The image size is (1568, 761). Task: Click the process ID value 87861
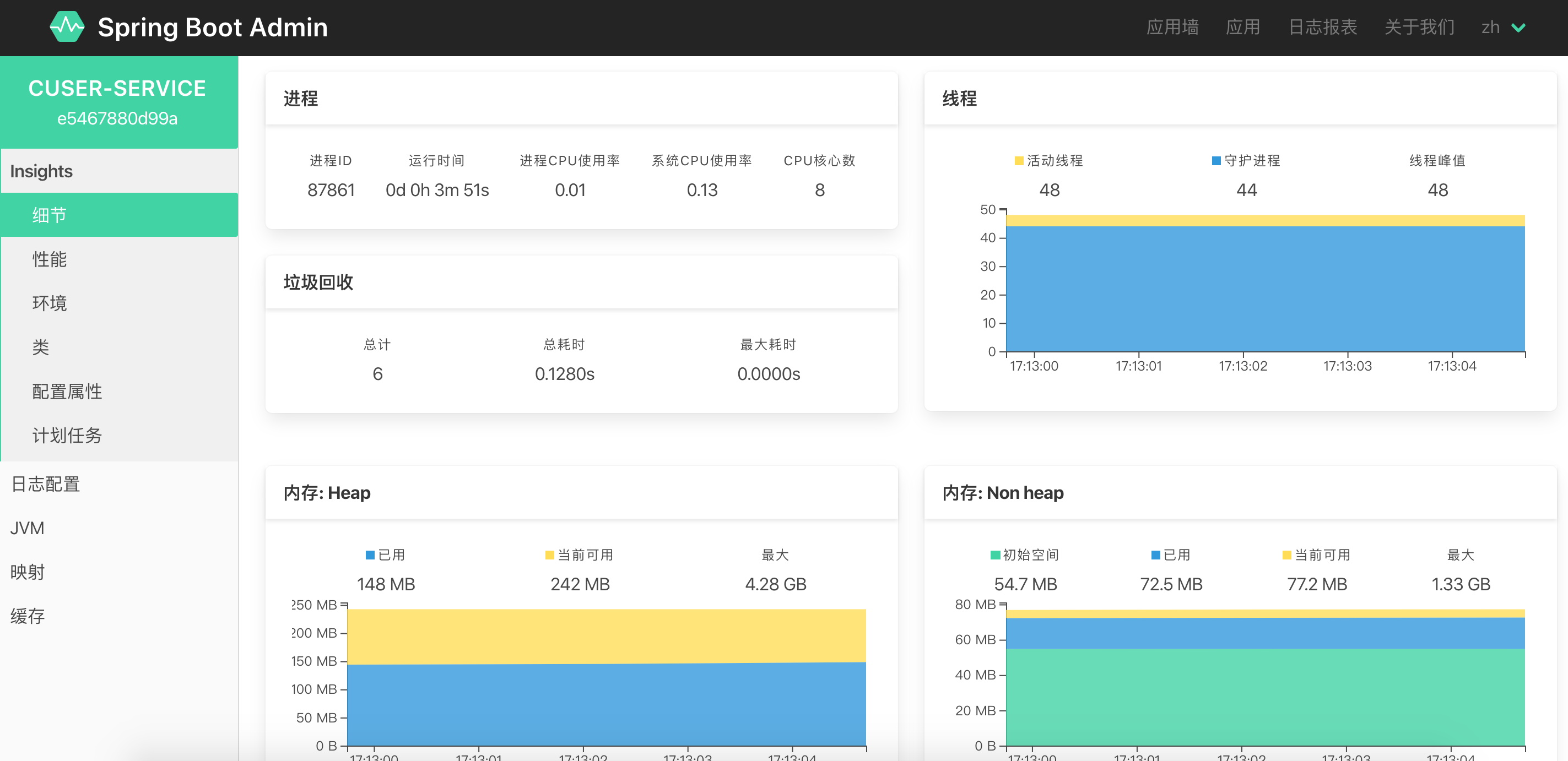point(331,190)
